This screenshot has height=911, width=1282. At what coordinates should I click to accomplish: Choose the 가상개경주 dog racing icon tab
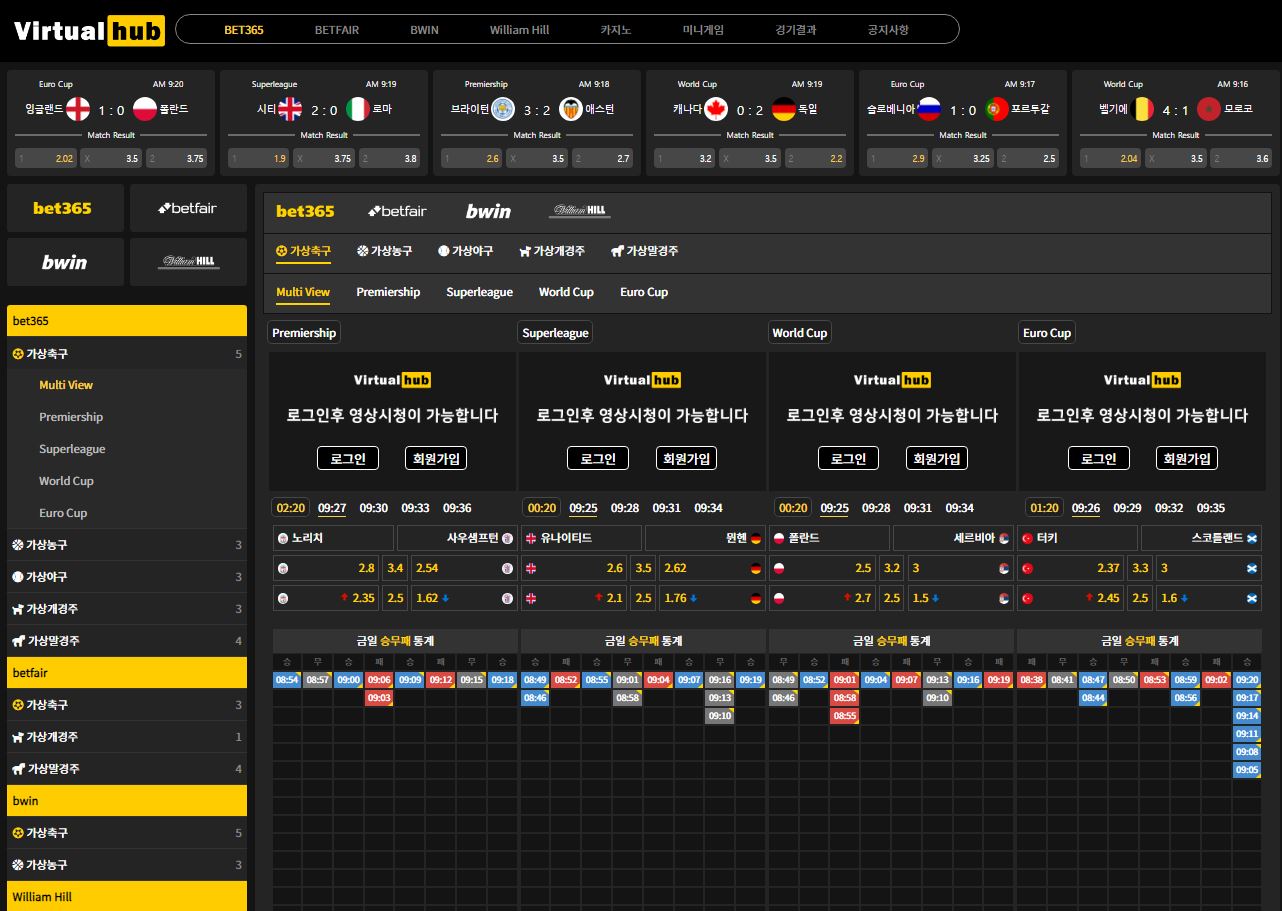(x=552, y=251)
